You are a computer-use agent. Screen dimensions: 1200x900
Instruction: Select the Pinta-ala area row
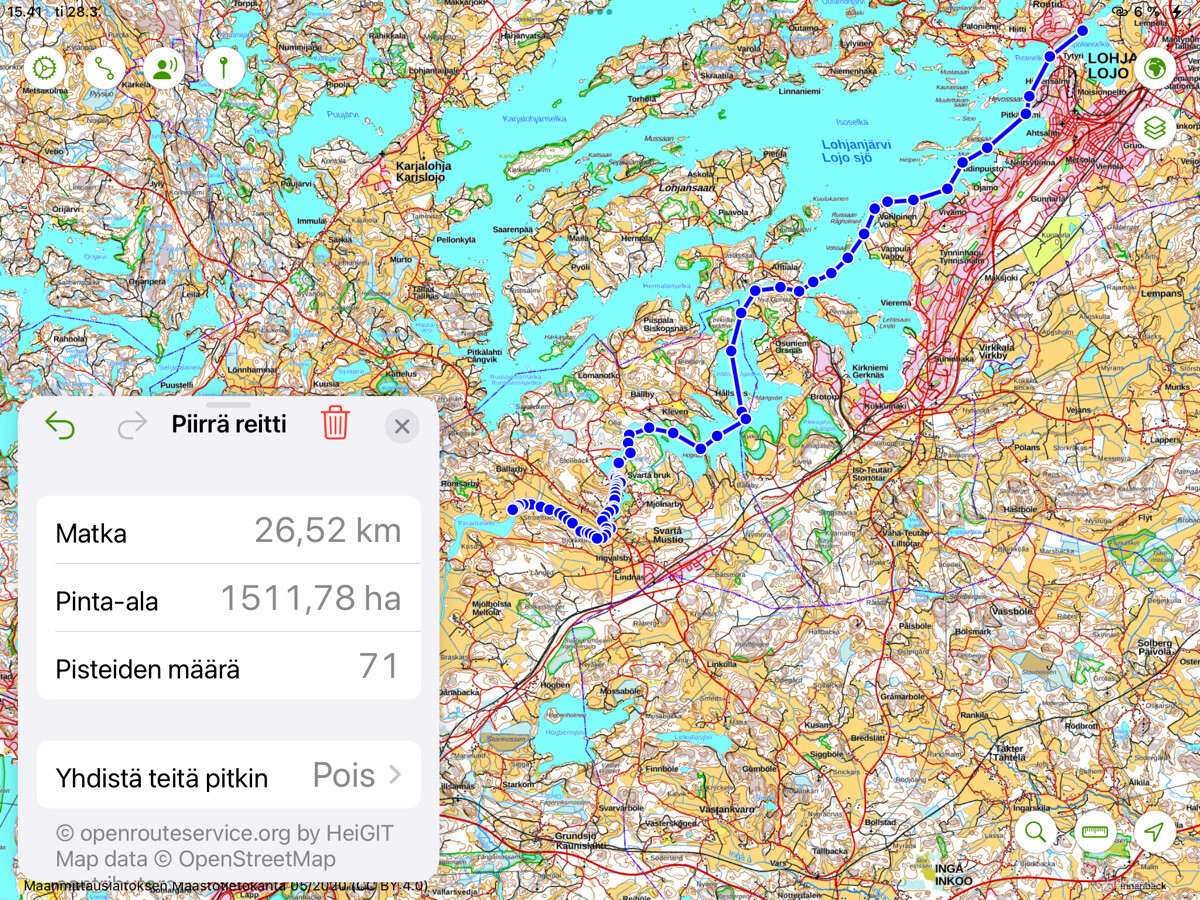click(228, 599)
